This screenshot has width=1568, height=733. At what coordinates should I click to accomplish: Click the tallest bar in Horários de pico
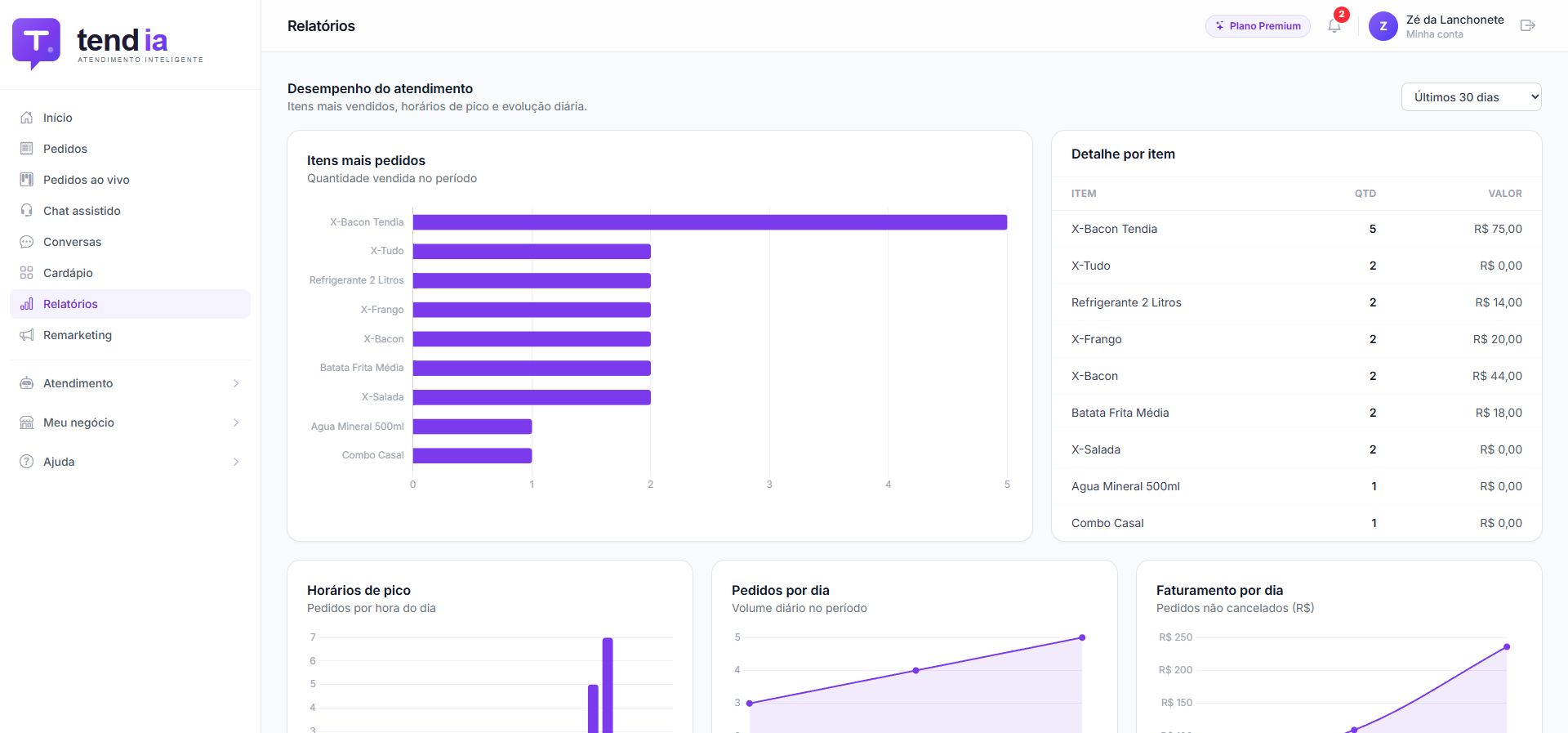(x=608, y=685)
